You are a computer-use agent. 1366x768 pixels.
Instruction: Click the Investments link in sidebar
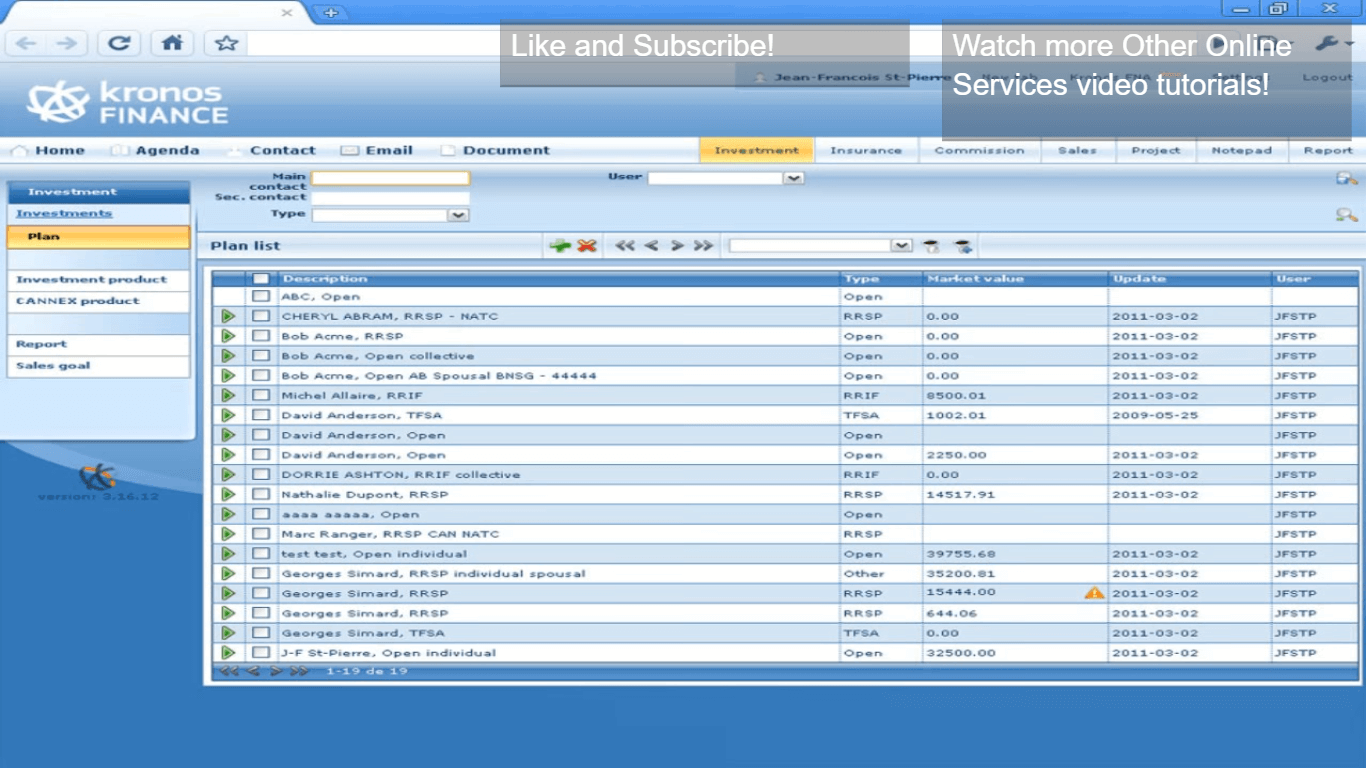tap(64, 213)
